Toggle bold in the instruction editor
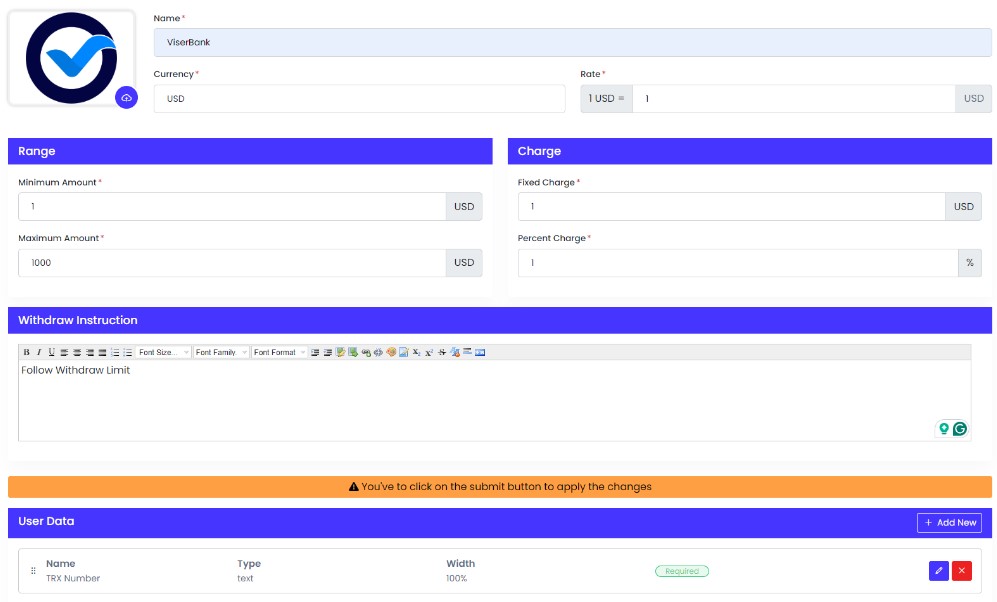The width and height of the screenshot is (997, 602). click(x=26, y=353)
